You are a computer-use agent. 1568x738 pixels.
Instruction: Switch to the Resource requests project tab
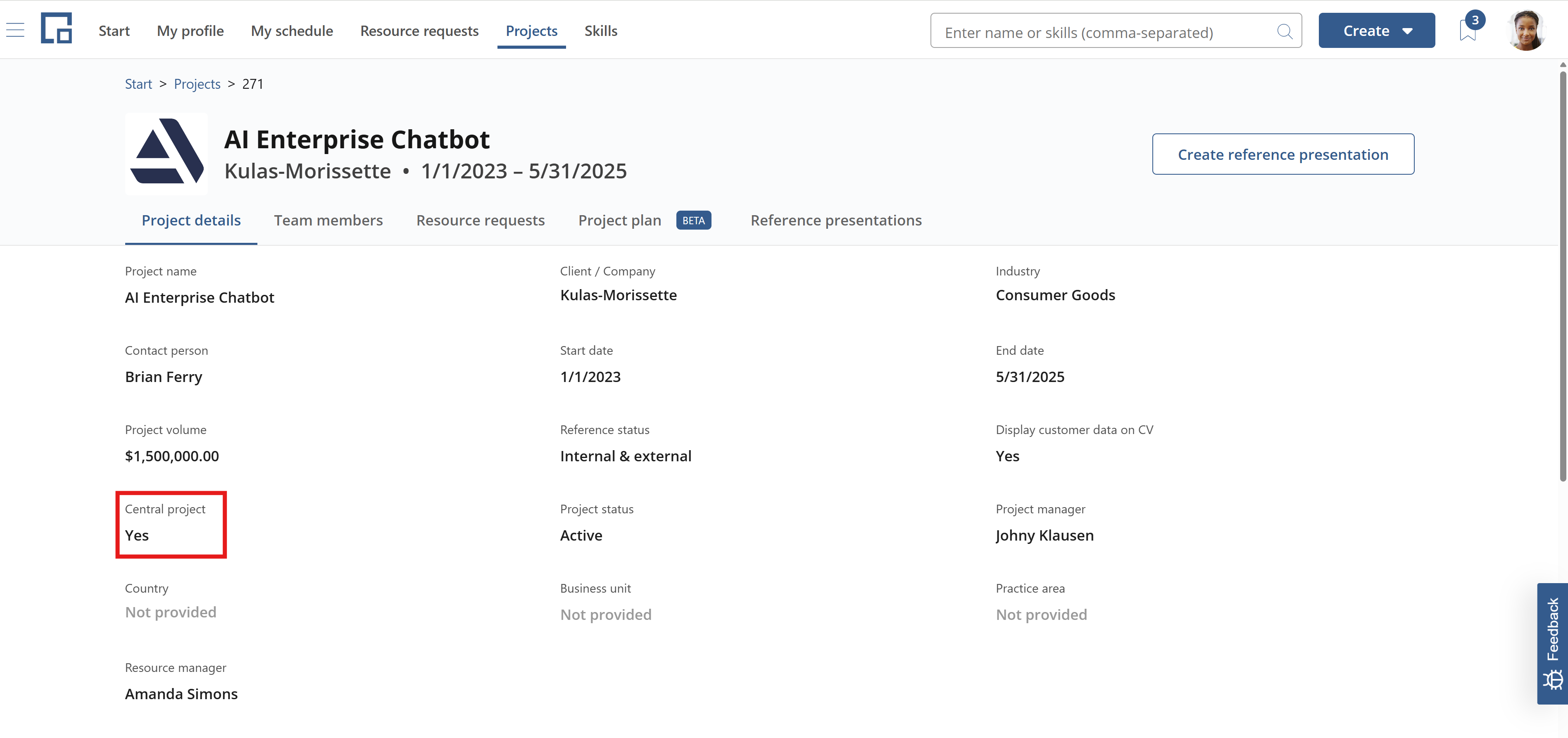[x=480, y=220]
